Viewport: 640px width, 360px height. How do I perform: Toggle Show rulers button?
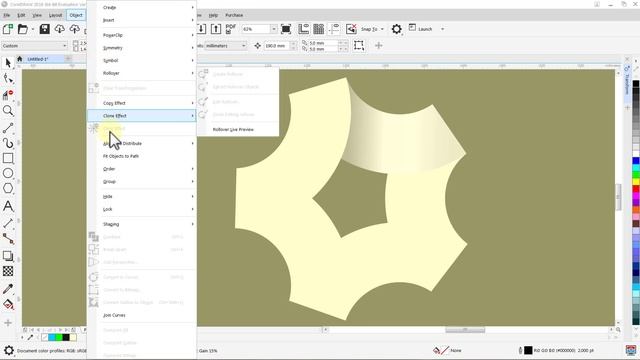(x=304, y=29)
